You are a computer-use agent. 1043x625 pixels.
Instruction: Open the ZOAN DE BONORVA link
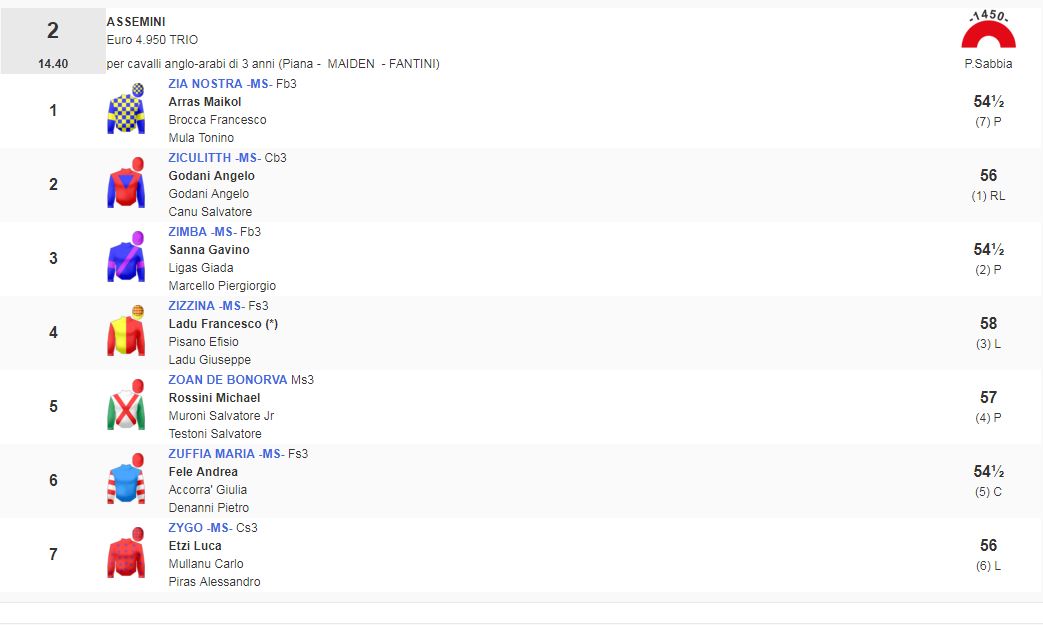pos(227,380)
